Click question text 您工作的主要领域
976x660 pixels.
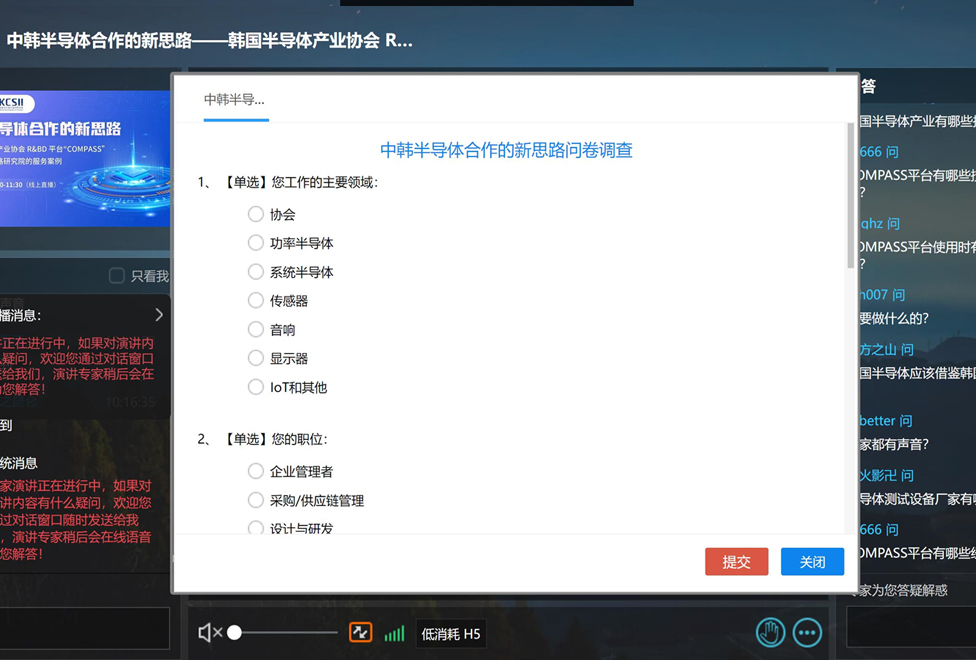pos(324,182)
